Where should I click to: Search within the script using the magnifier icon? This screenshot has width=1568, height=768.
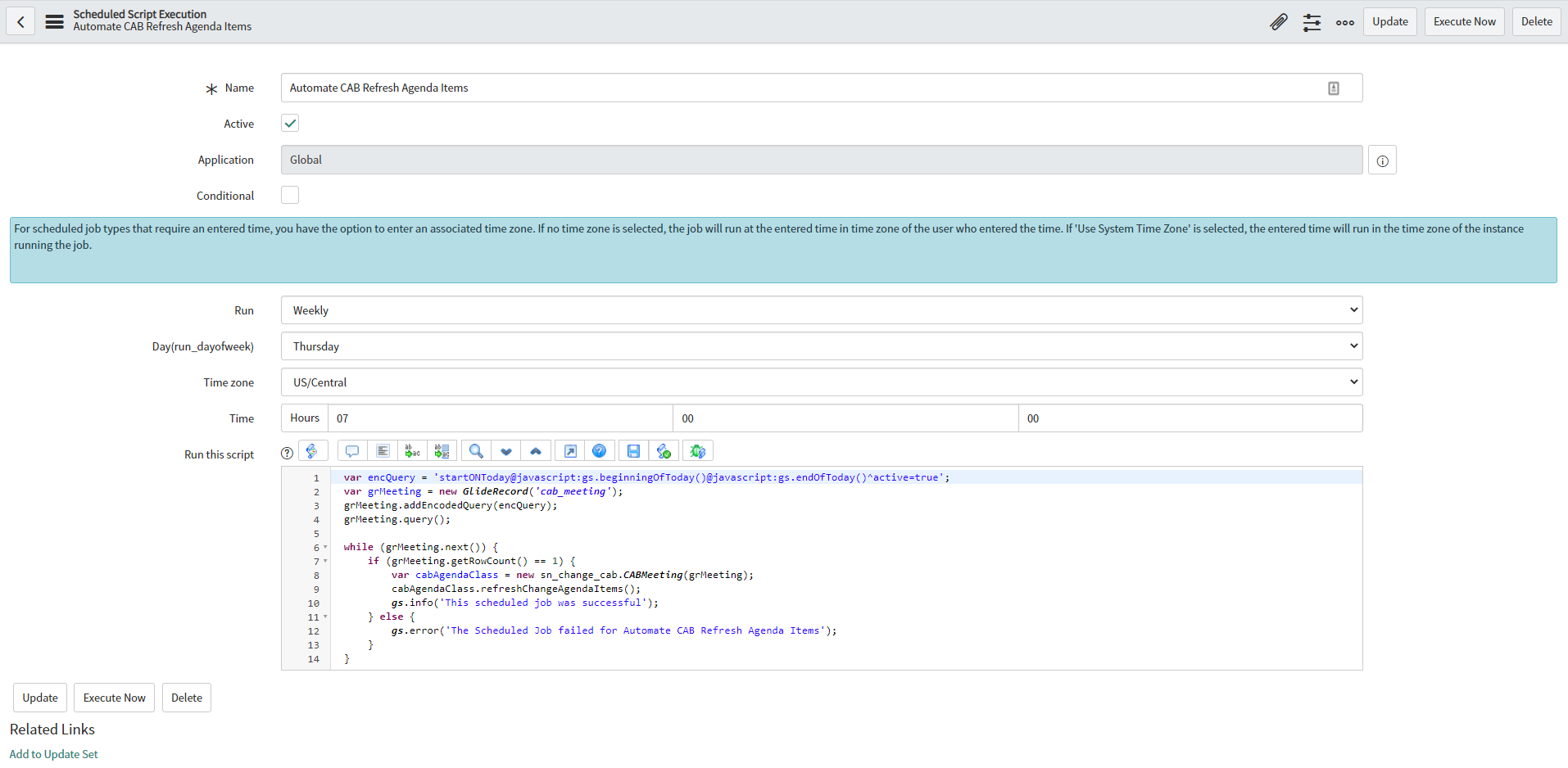point(475,450)
